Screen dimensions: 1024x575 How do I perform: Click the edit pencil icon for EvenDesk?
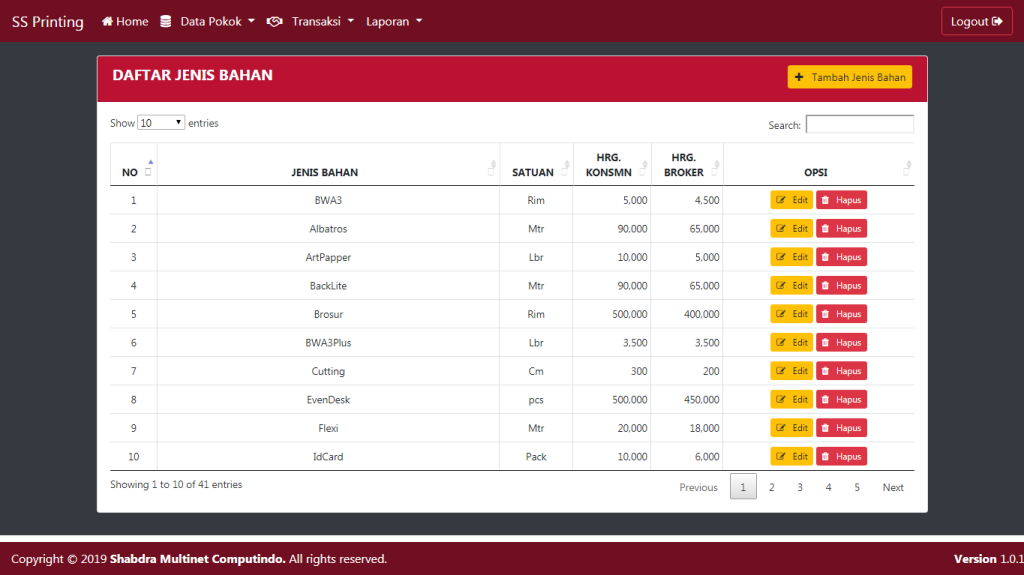(780, 399)
